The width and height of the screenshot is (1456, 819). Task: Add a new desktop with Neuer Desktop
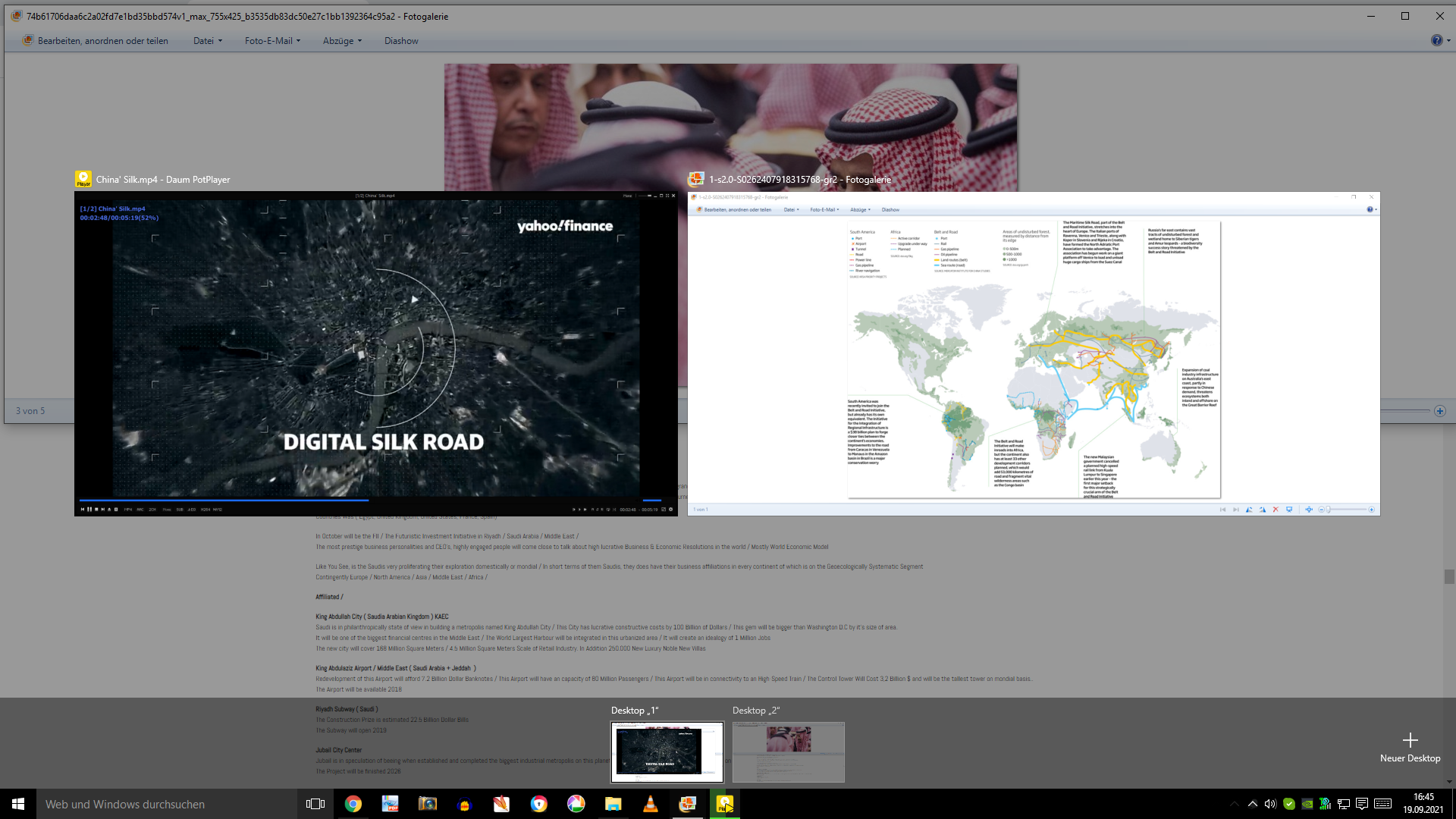[1410, 747]
